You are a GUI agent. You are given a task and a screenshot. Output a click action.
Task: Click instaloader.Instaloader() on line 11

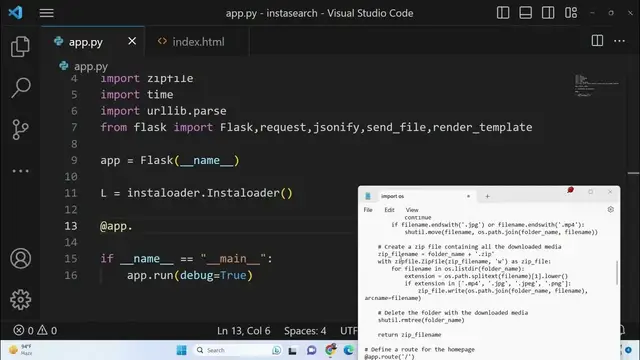pyautogui.click(x=210, y=193)
